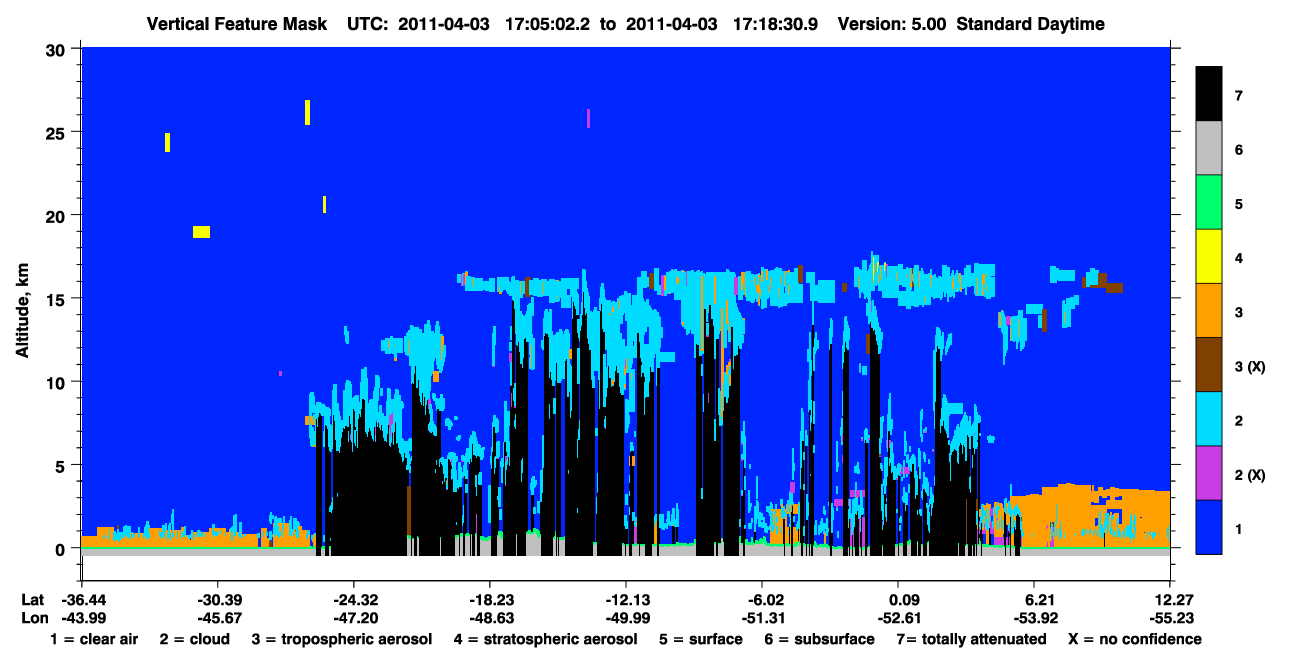Click longitude value '-52.61'
The image size is (1300, 667).
coord(899,618)
